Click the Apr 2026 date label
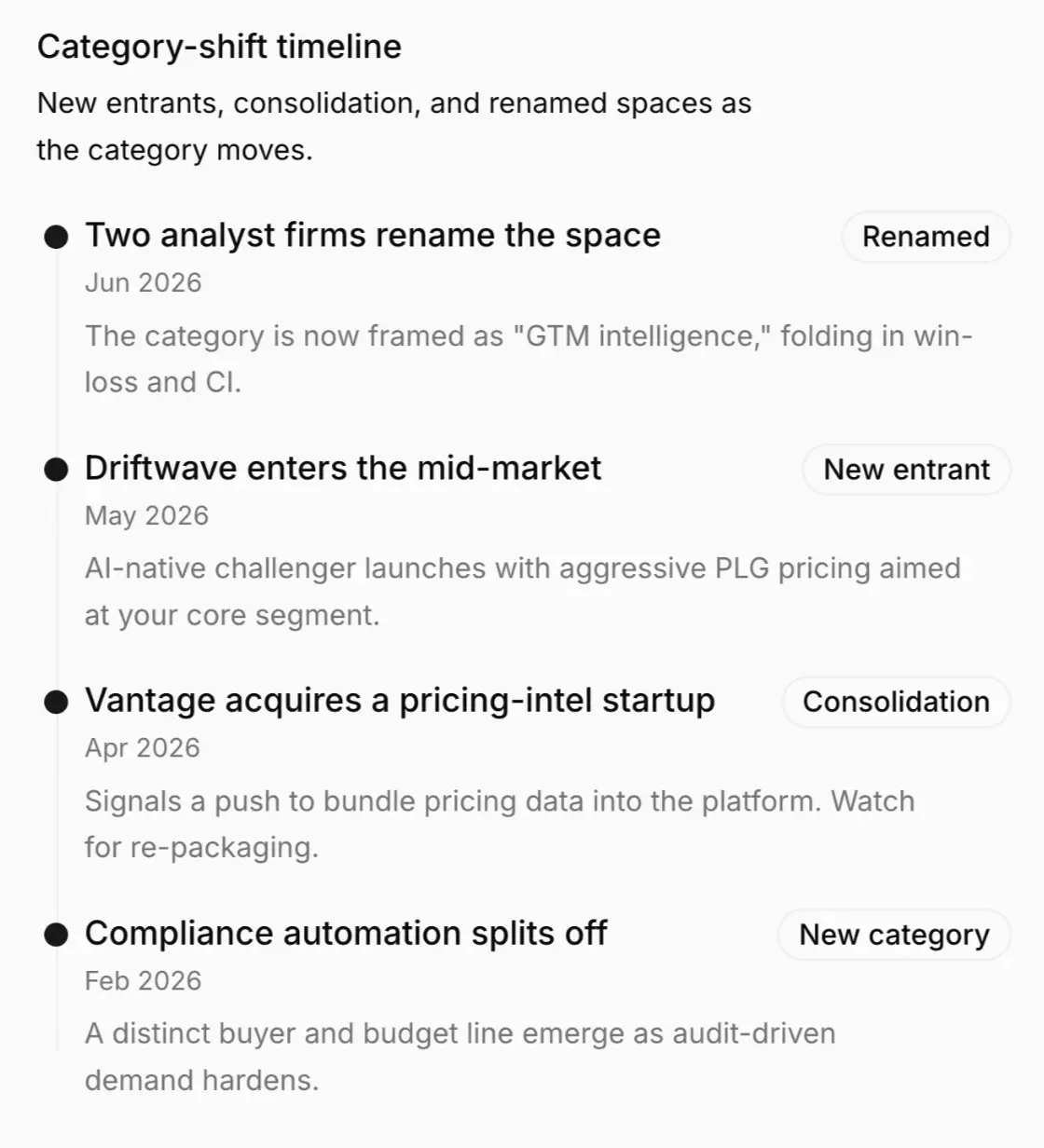This screenshot has width=1044, height=1148. coord(142,748)
